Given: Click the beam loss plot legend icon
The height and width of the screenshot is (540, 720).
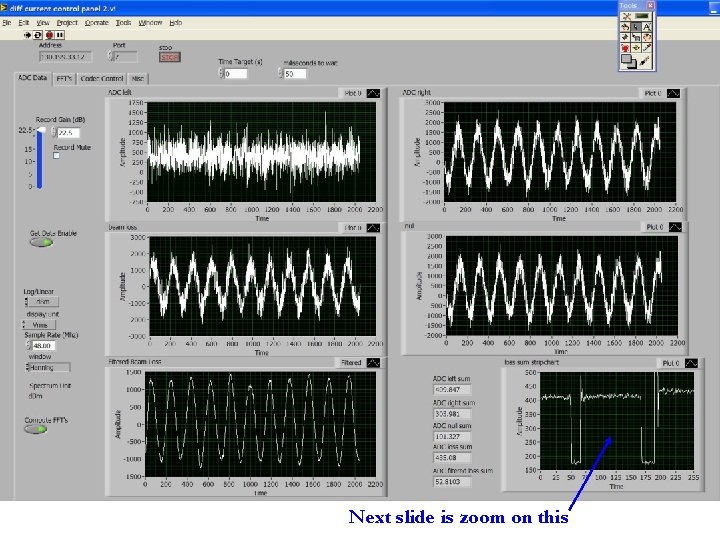Looking at the screenshot, I should [373, 228].
